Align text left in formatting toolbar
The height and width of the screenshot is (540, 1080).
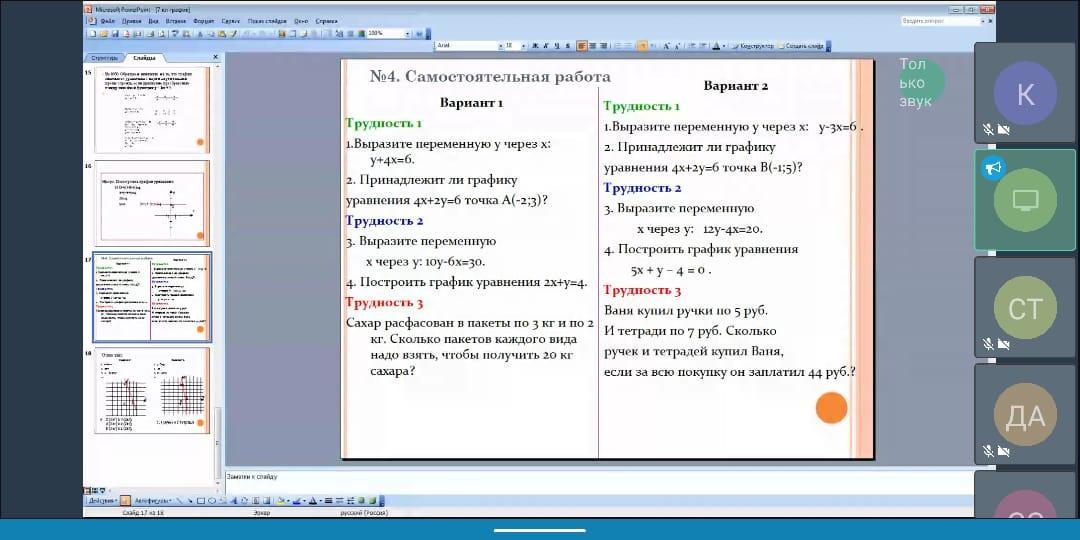click(x=582, y=46)
